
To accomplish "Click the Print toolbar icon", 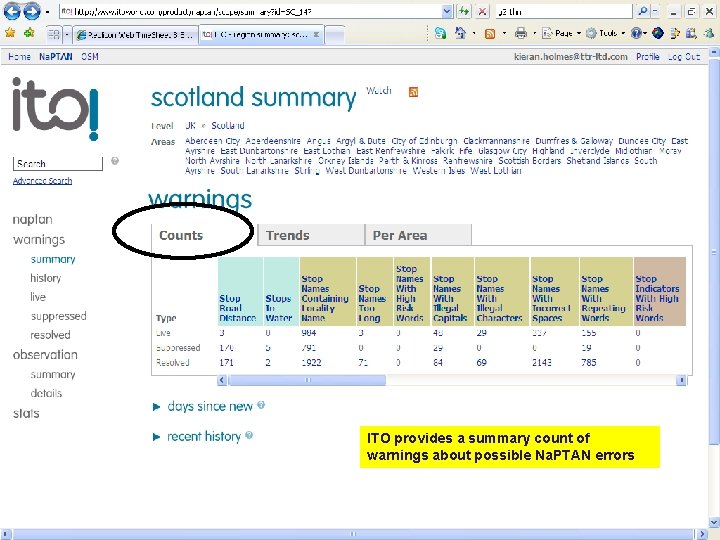I will coord(521,33).
